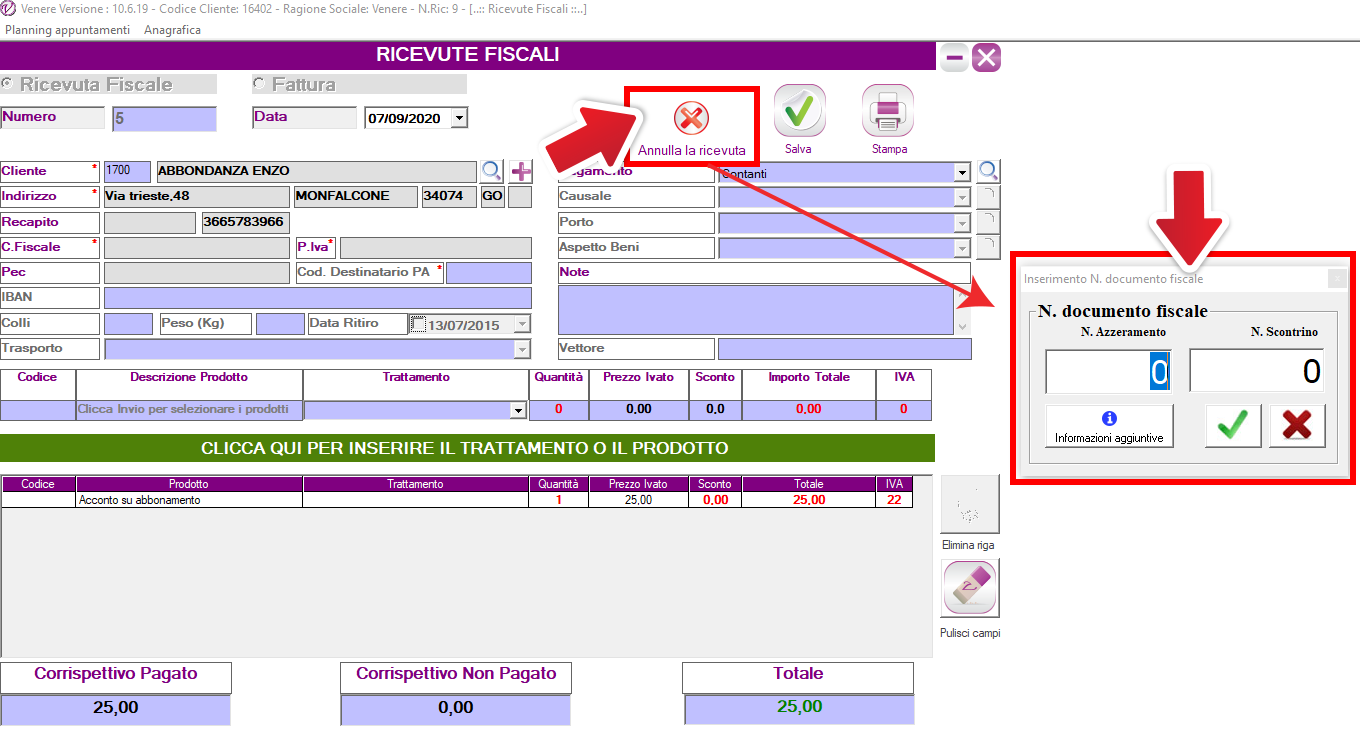The width and height of the screenshot is (1360, 740).
Task: Click the Corrispettivo Non Pagato value 0,00
Action: pyautogui.click(x=456, y=709)
